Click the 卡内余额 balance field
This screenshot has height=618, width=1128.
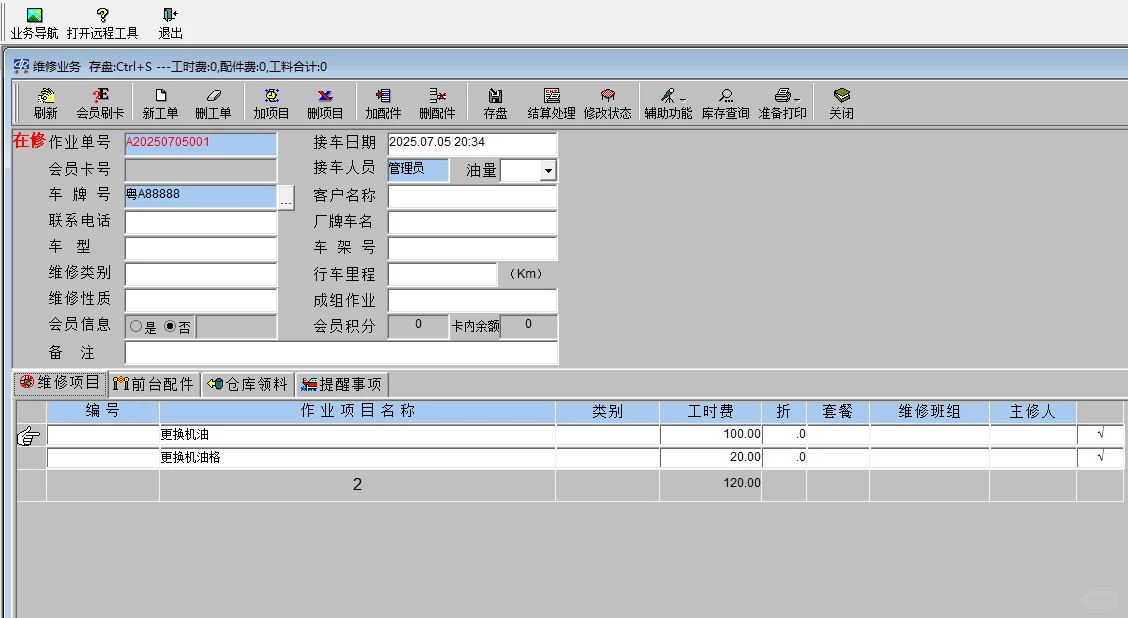pos(529,326)
